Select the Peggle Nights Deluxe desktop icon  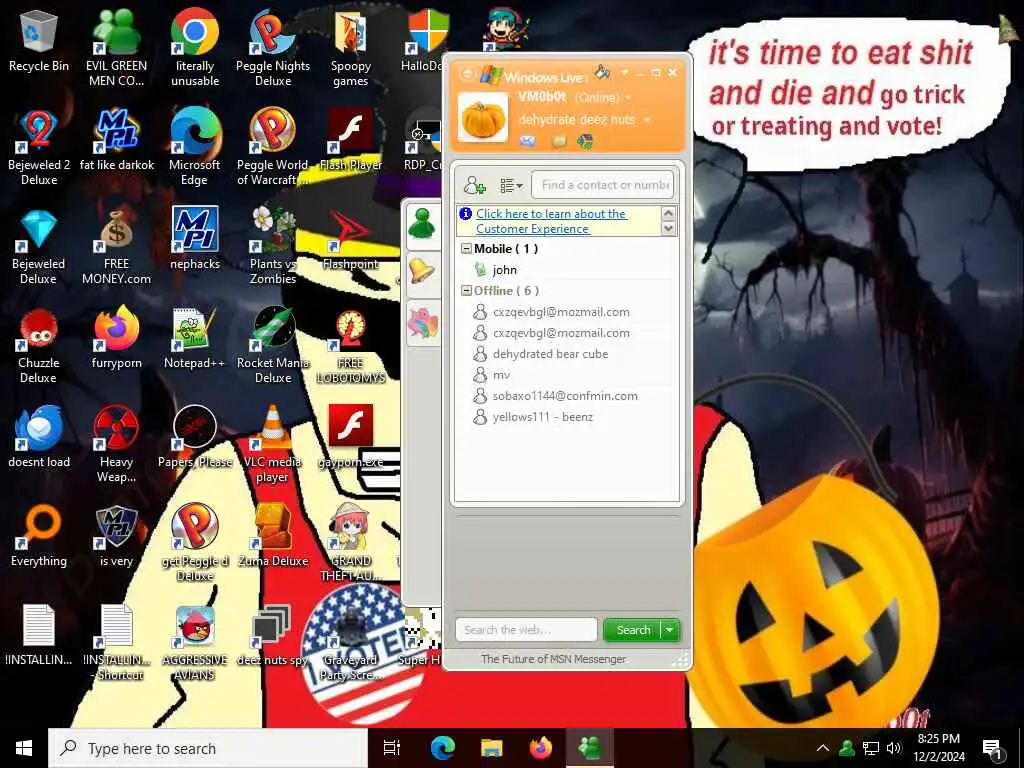point(273,47)
